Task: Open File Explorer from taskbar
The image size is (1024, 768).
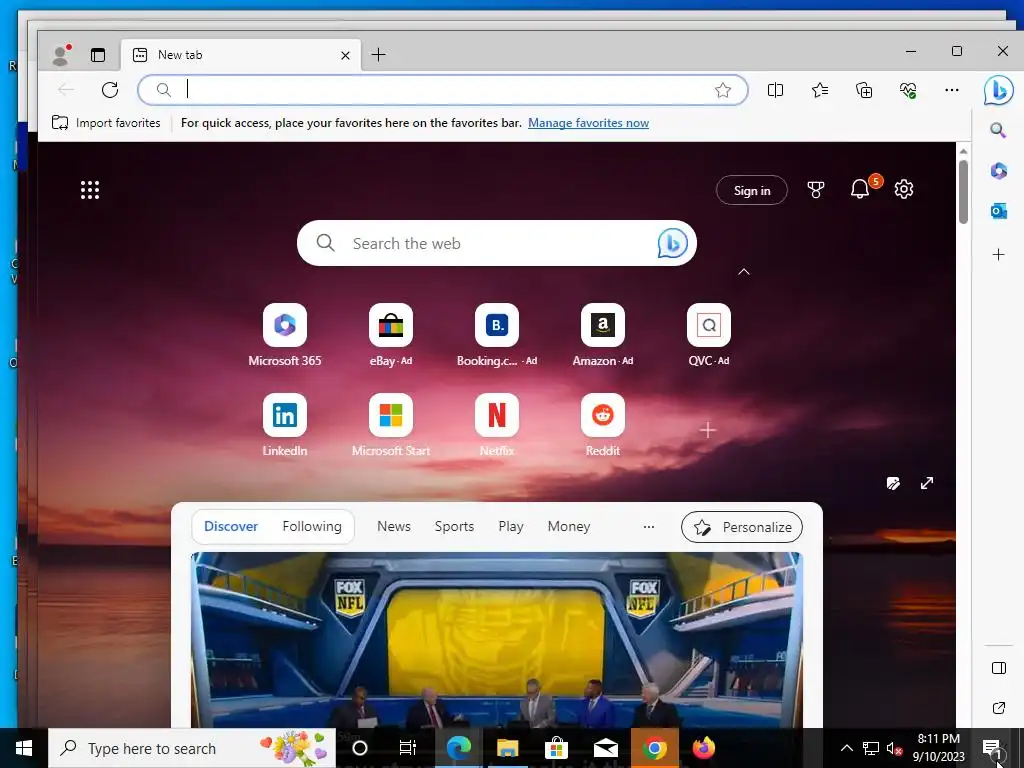Action: click(x=507, y=748)
